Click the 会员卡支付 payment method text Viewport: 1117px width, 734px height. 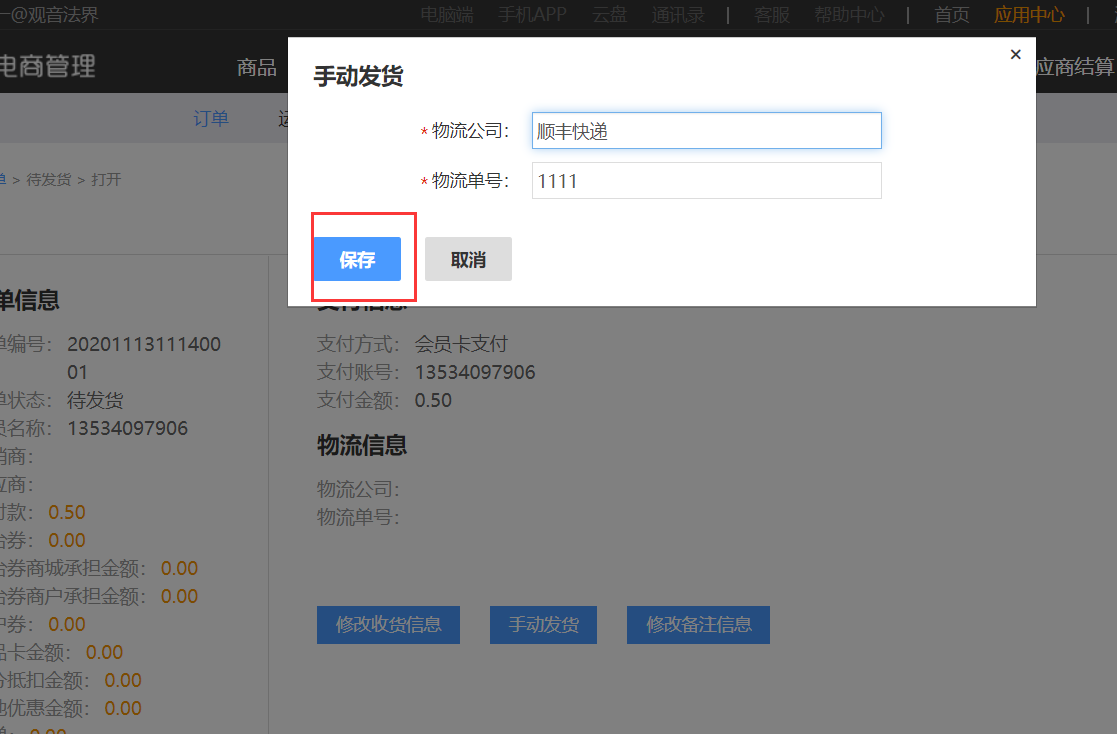(461, 344)
